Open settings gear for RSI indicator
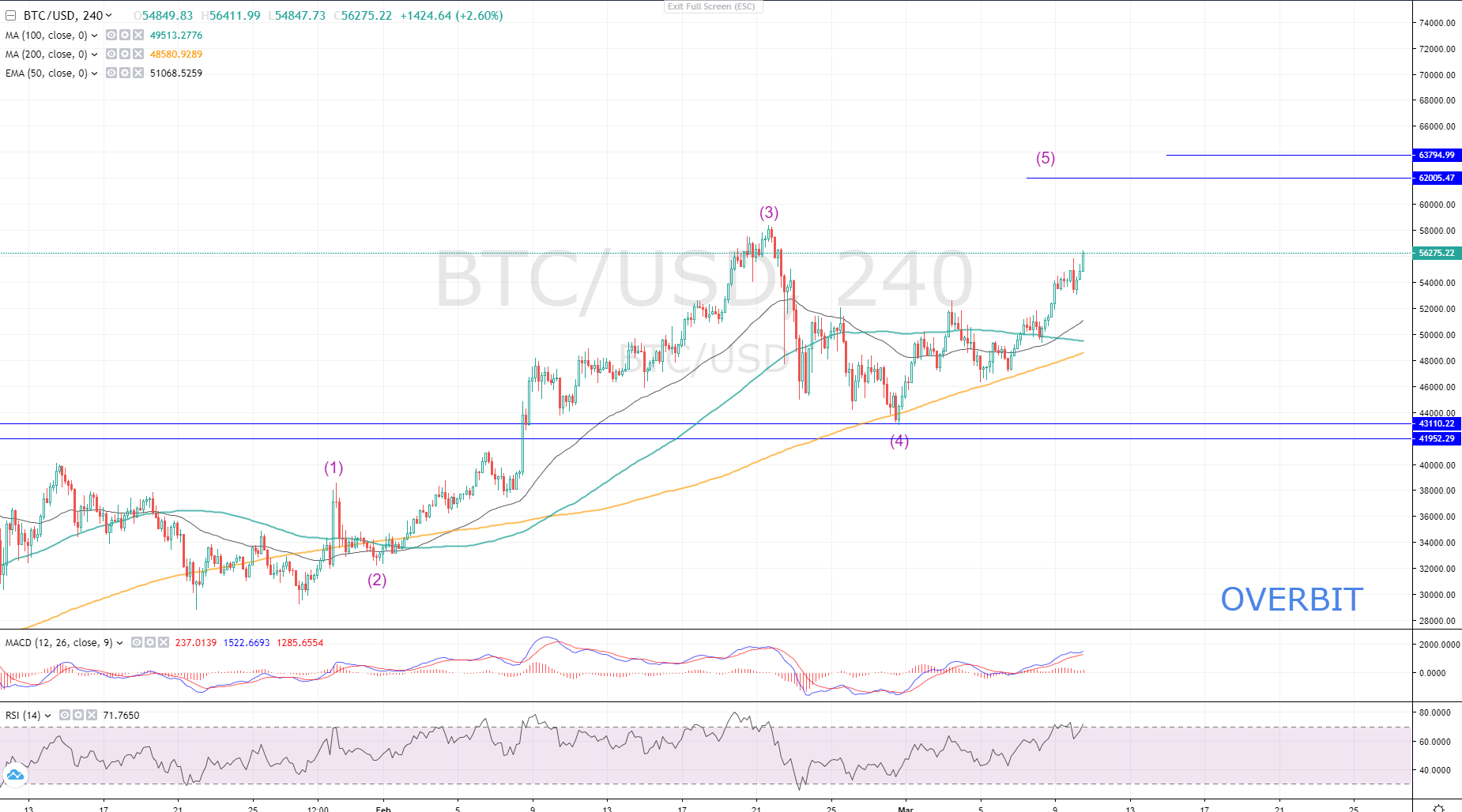This screenshot has width=1462, height=812. [78, 716]
